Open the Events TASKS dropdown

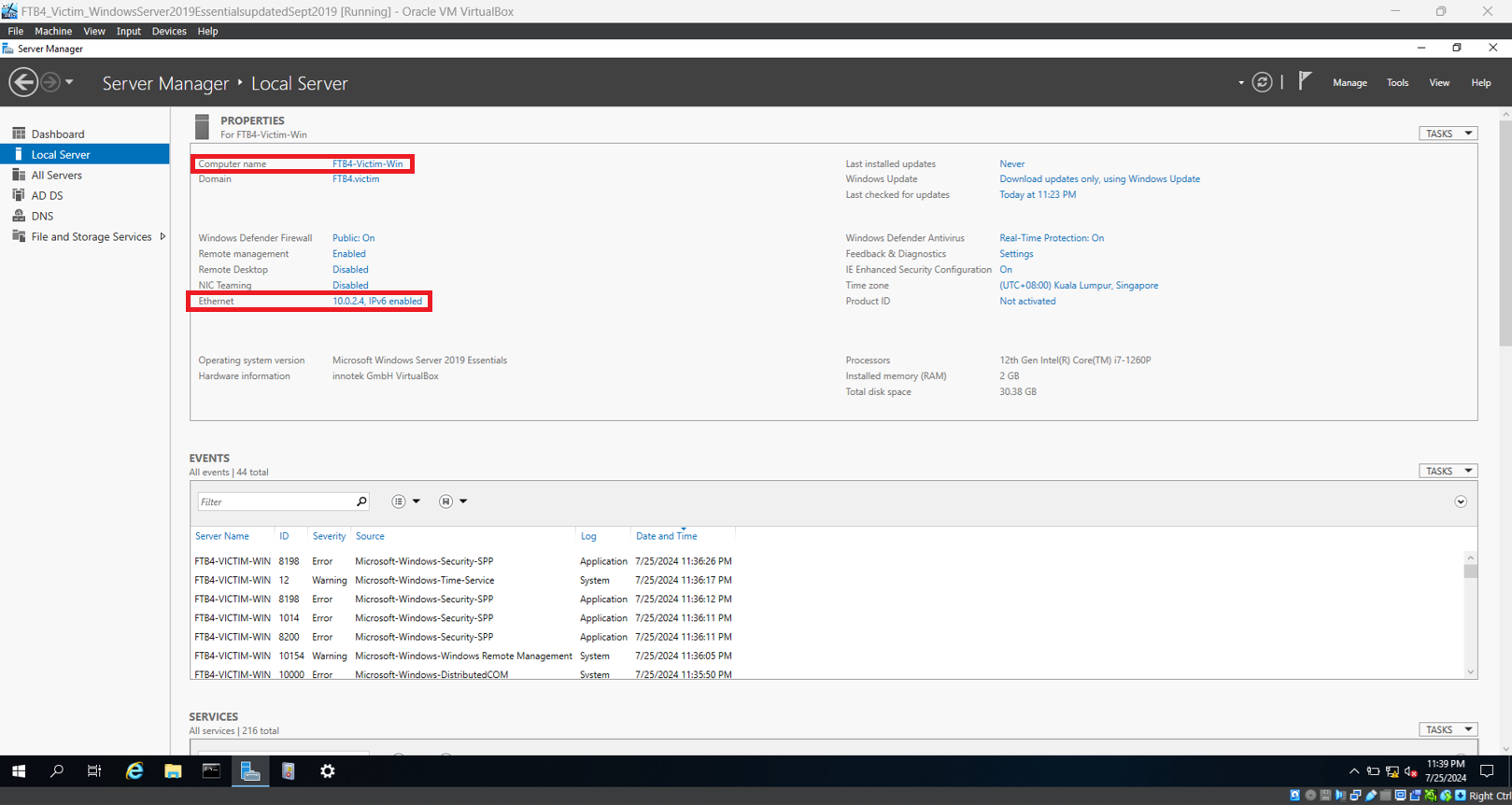tap(1448, 471)
